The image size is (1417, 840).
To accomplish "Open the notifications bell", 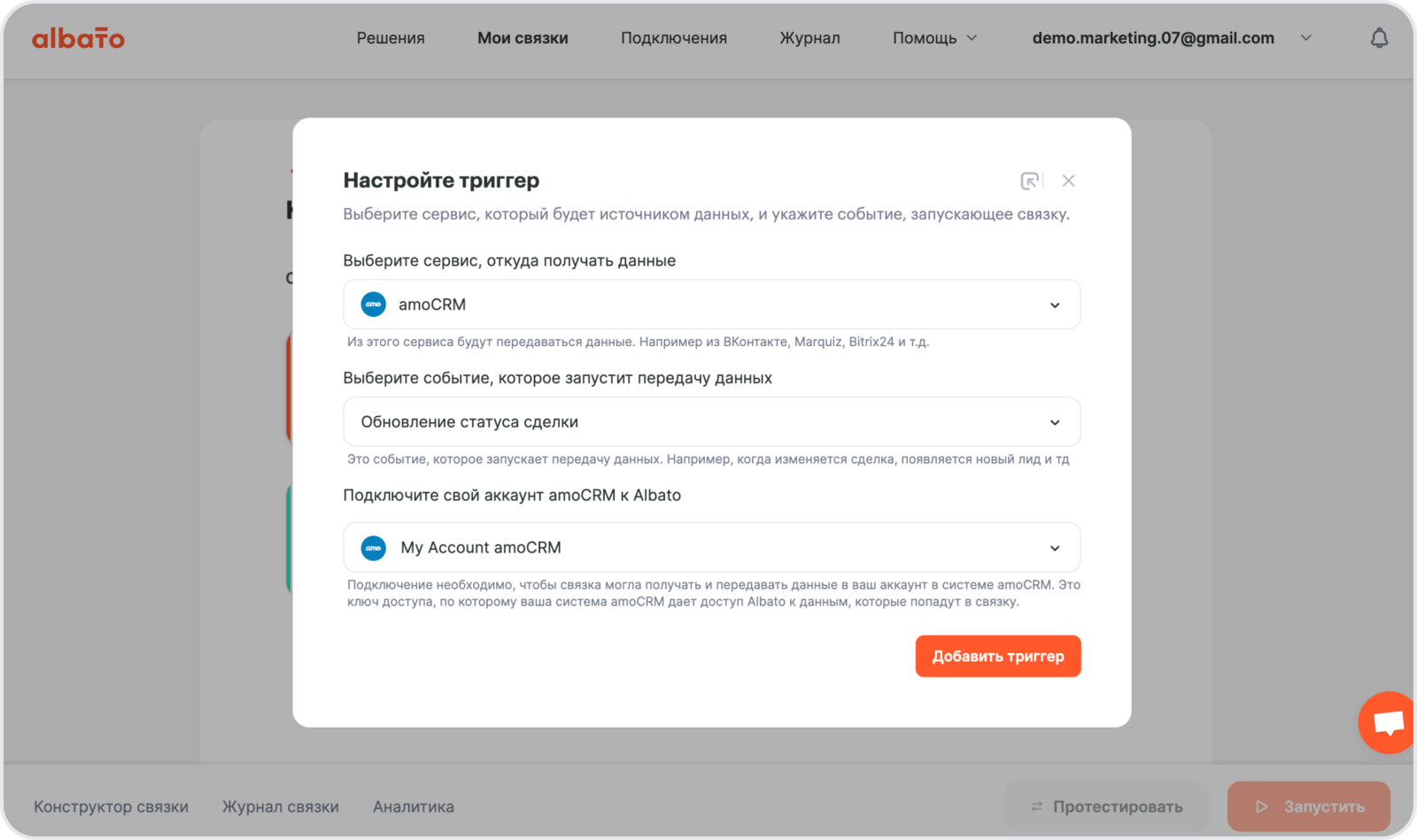I will point(1379,38).
